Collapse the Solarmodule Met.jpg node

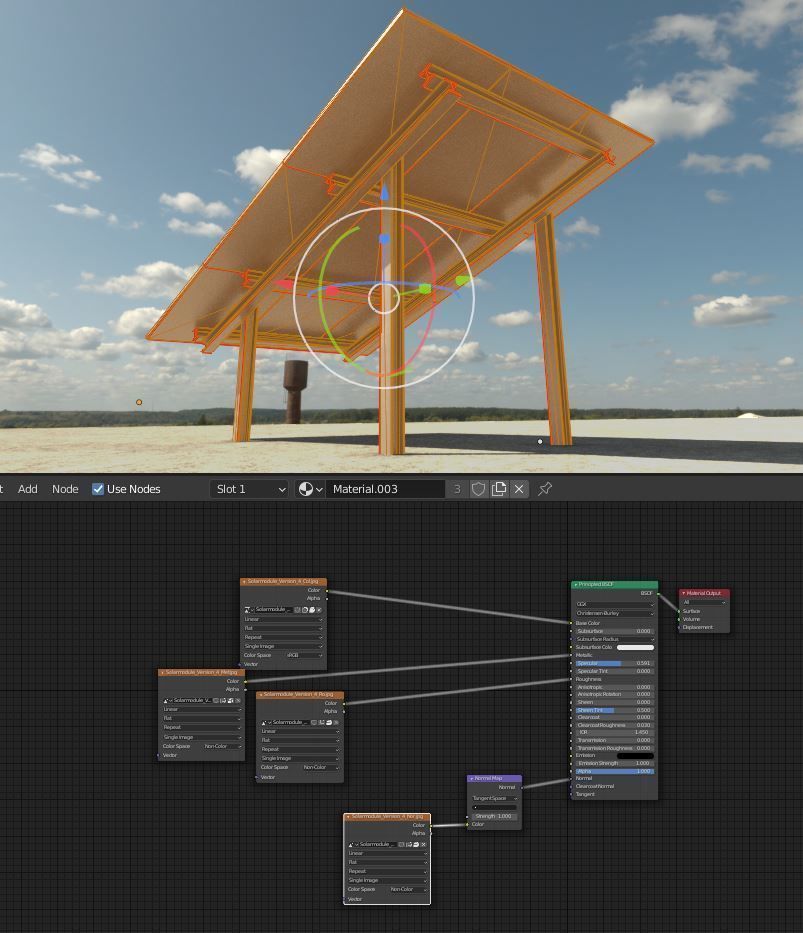pyautogui.click(x=162, y=672)
